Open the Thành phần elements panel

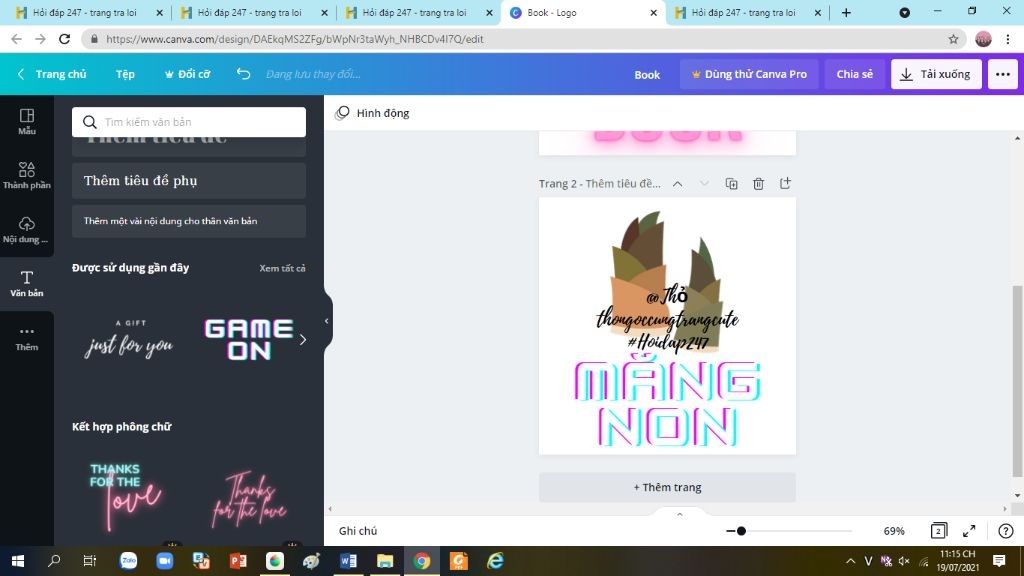pos(27,176)
